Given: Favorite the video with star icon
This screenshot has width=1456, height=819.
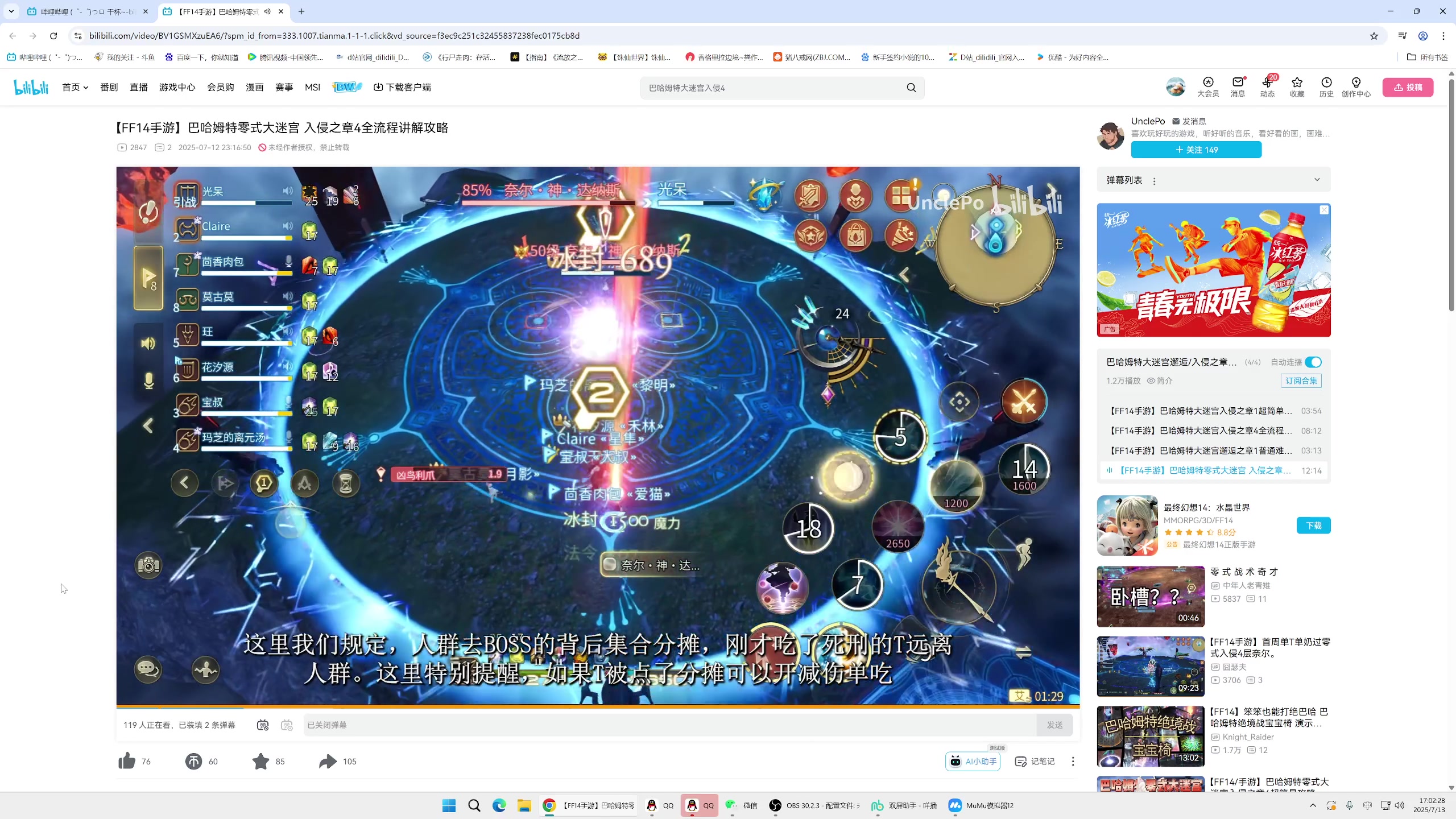Looking at the screenshot, I should (x=260, y=761).
